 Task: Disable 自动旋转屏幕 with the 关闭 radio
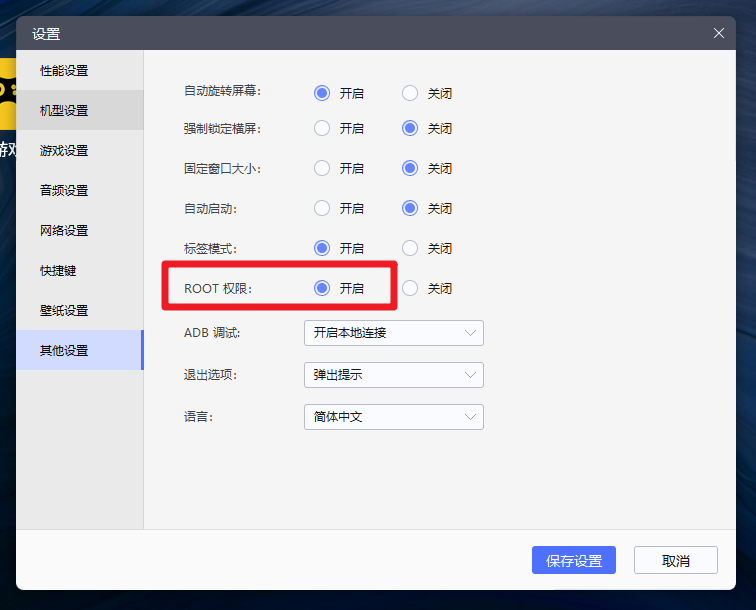(410, 93)
